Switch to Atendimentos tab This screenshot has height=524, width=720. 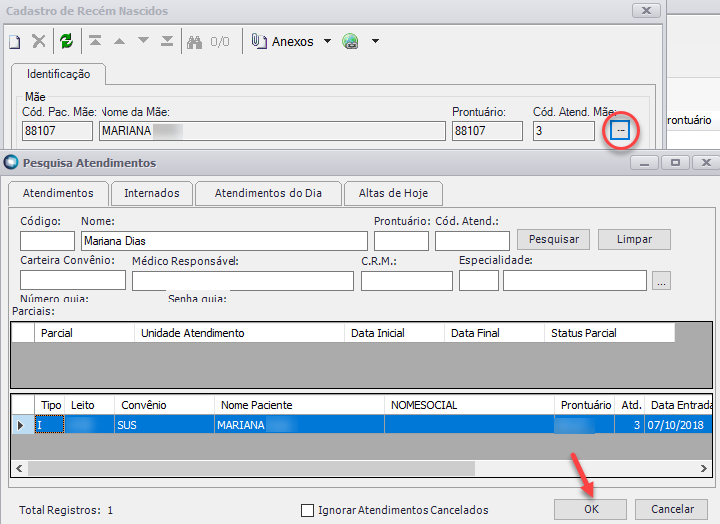[x=58, y=193]
